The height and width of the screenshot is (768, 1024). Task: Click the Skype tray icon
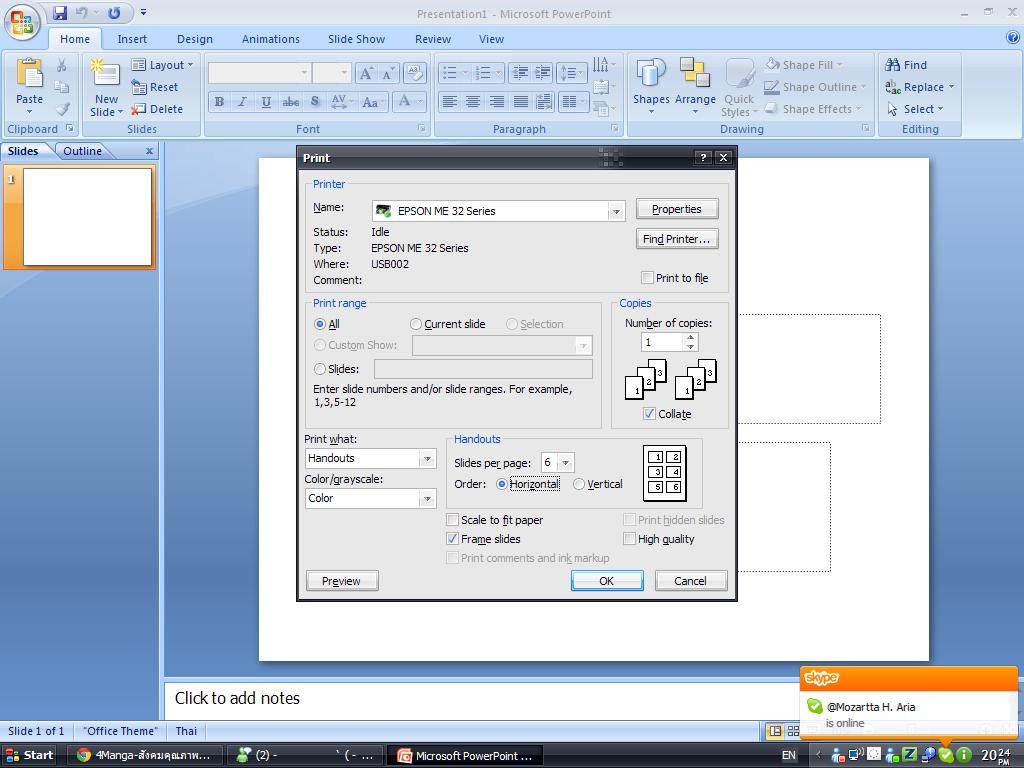coord(945,755)
